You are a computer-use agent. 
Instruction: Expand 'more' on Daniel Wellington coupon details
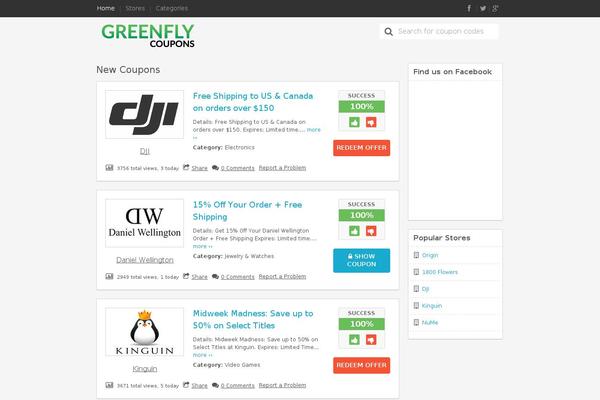pyautogui.click(x=202, y=246)
